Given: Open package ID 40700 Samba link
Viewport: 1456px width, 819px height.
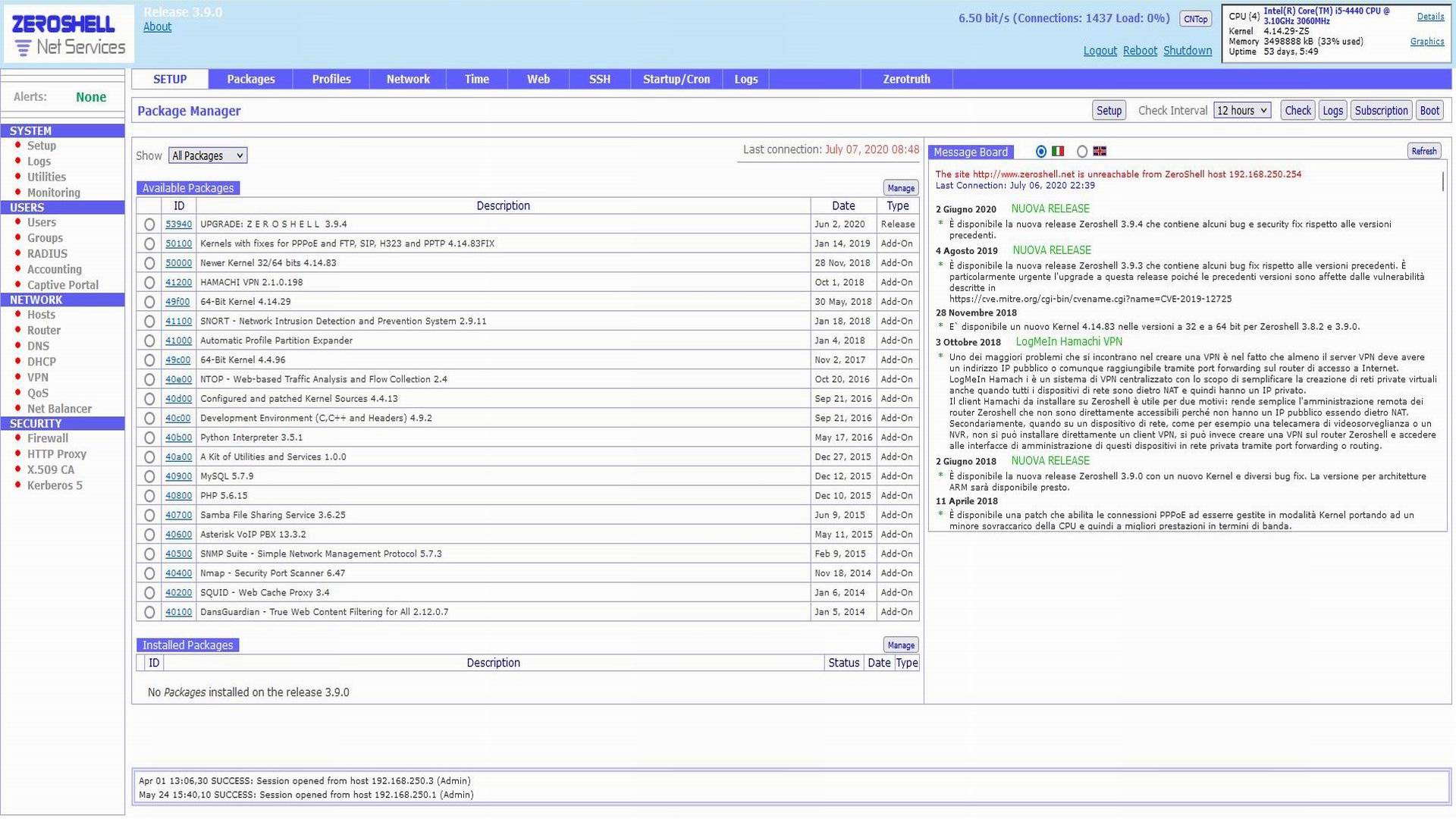Looking at the screenshot, I should 178,515.
